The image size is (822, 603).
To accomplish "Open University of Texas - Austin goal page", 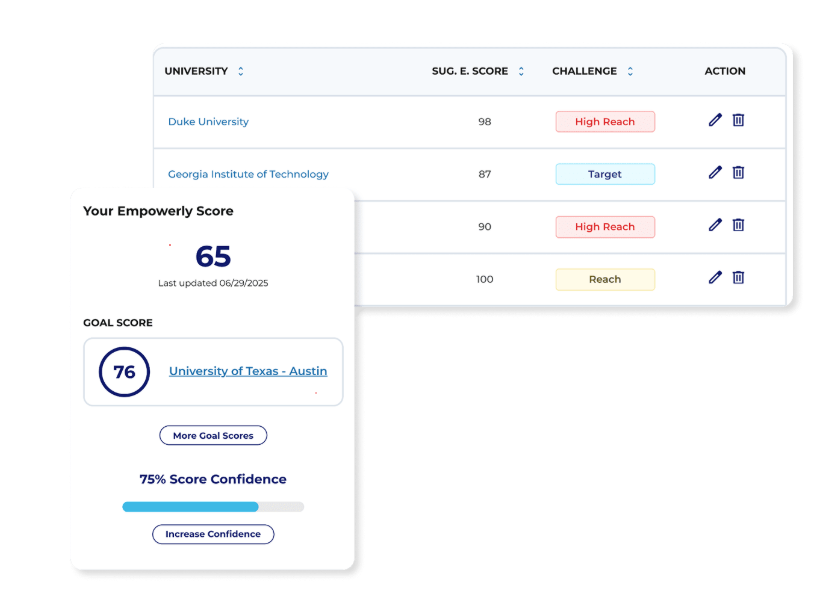I will (x=248, y=371).
